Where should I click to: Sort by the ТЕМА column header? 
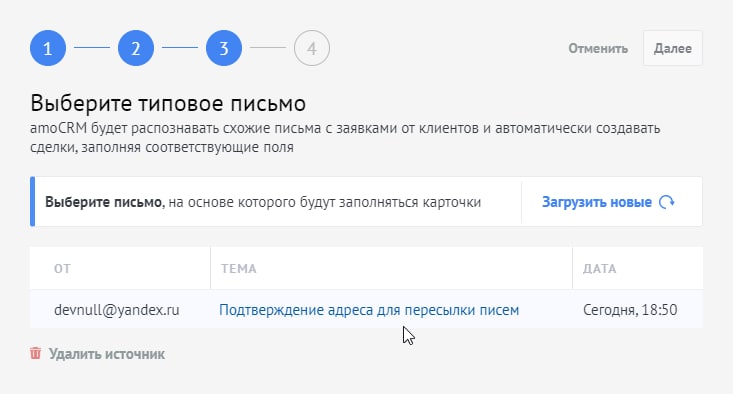(x=238, y=269)
